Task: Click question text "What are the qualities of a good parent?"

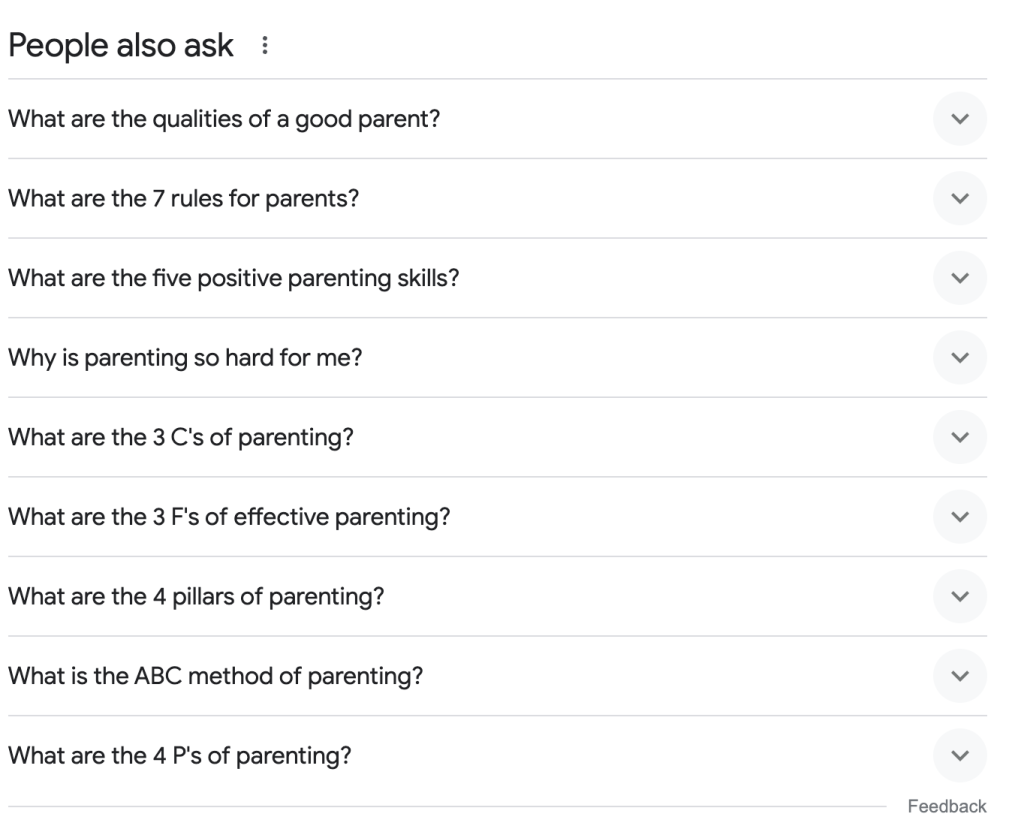Action: [x=225, y=119]
